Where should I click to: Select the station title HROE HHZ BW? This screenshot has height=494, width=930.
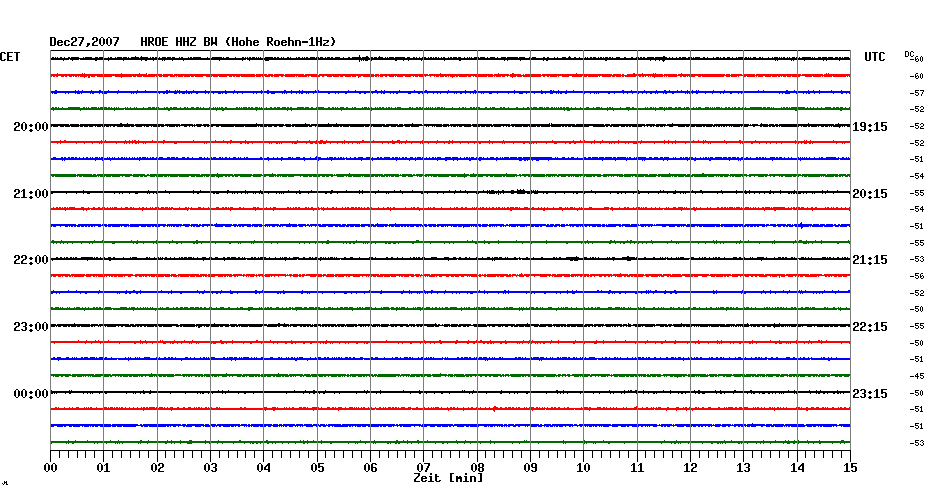[179, 42]
